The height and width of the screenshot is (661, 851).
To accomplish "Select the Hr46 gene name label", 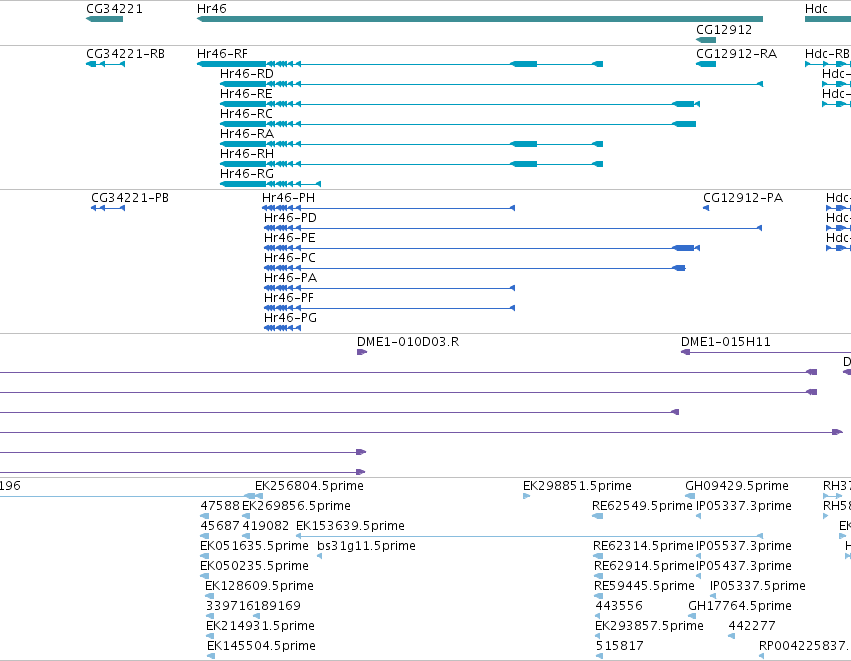I will point(212,9).
